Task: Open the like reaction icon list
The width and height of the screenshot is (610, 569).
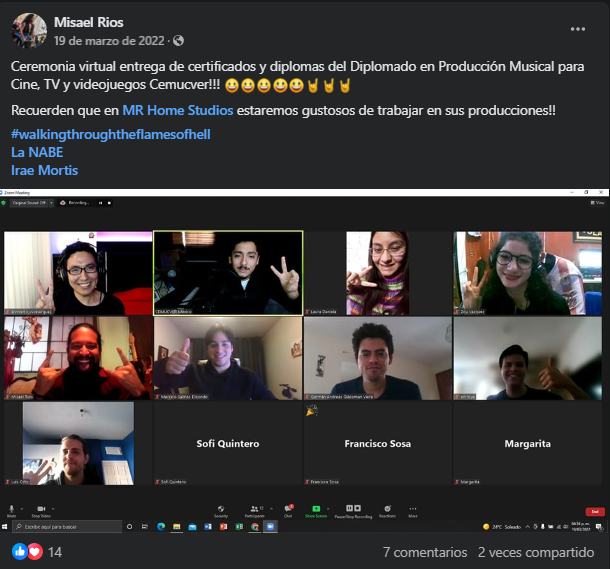Action: click(x=20, y=552)
